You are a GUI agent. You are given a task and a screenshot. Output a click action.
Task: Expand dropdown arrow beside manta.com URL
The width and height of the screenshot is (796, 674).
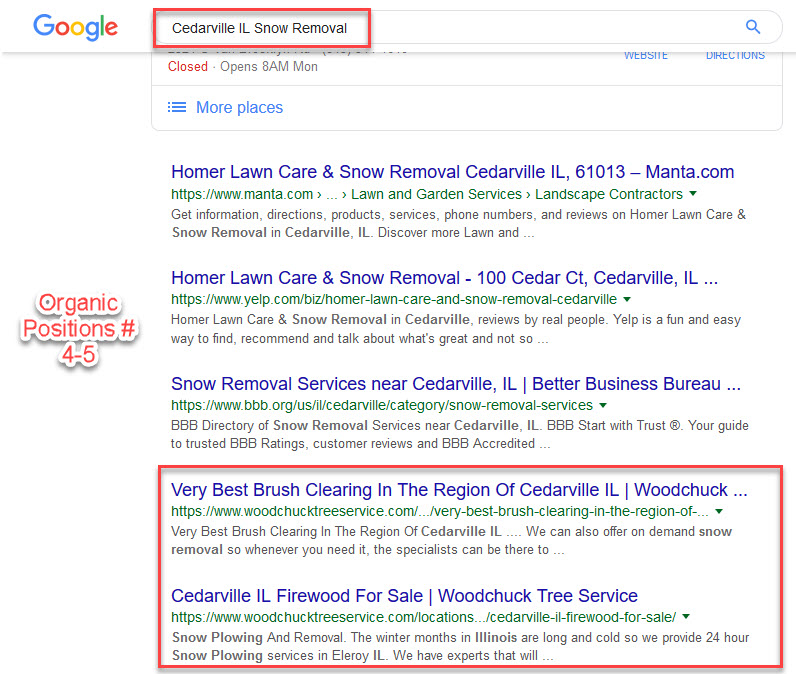693,193
